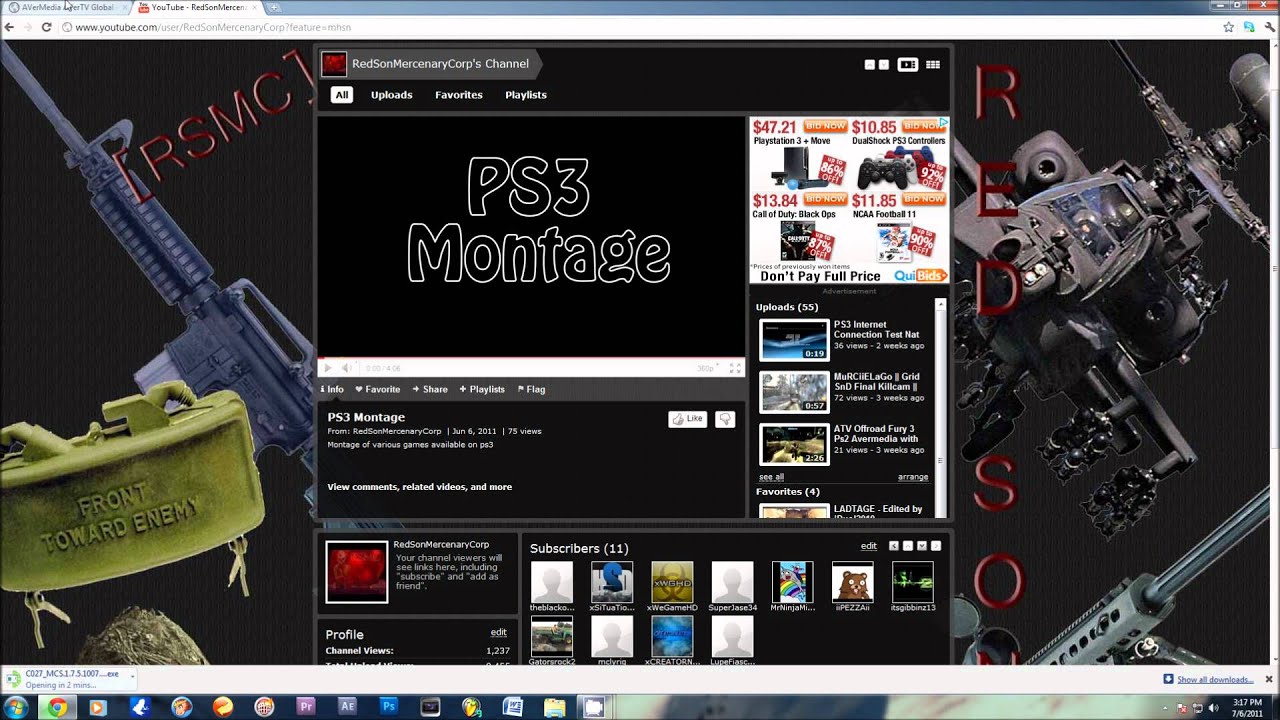Flag the video
1280x720 pixels.
pyautogui.click(x=531, y=389)
